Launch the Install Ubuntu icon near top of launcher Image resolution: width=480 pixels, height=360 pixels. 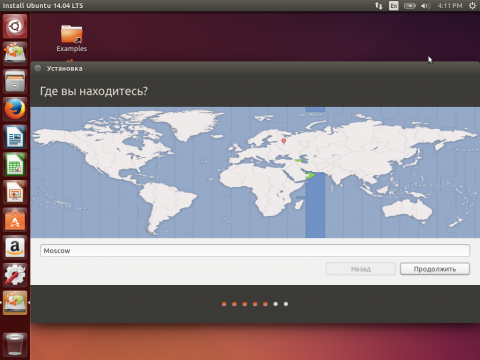pos(15,53)
